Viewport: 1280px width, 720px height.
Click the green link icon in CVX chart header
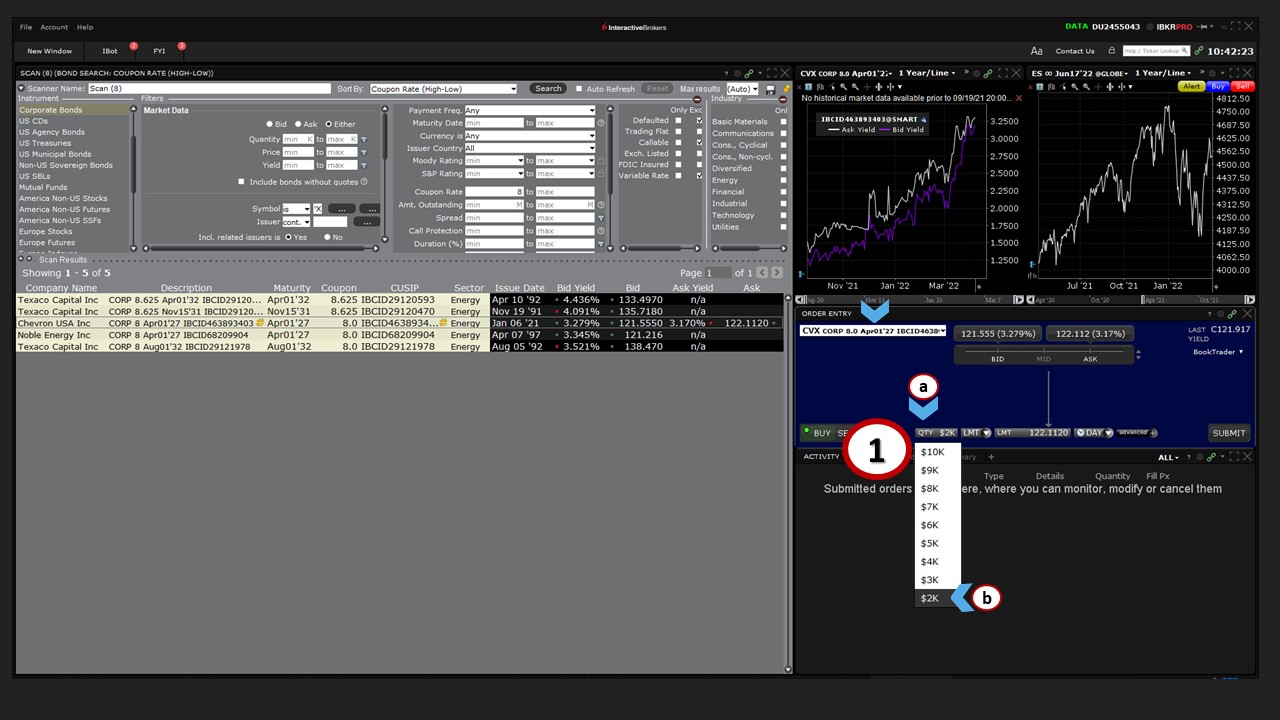point(987,73)
